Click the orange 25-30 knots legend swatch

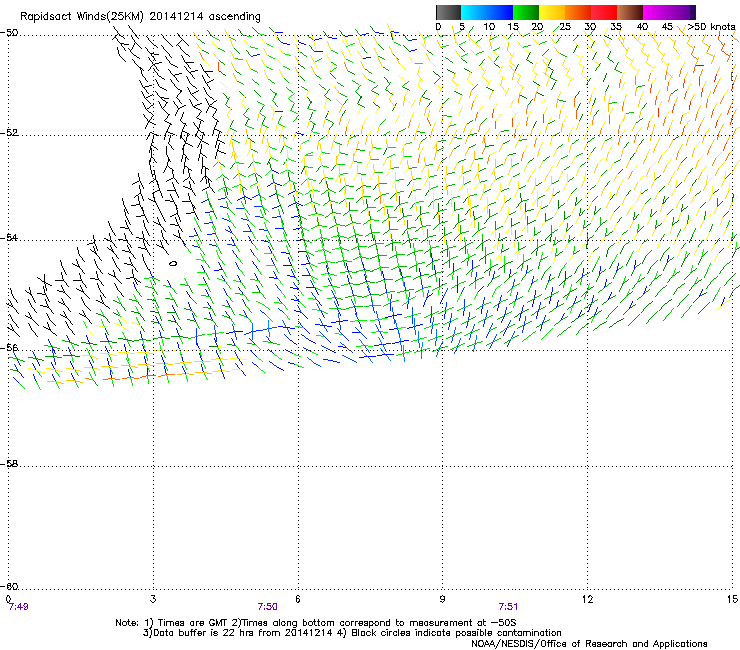[x=578, y=12]
